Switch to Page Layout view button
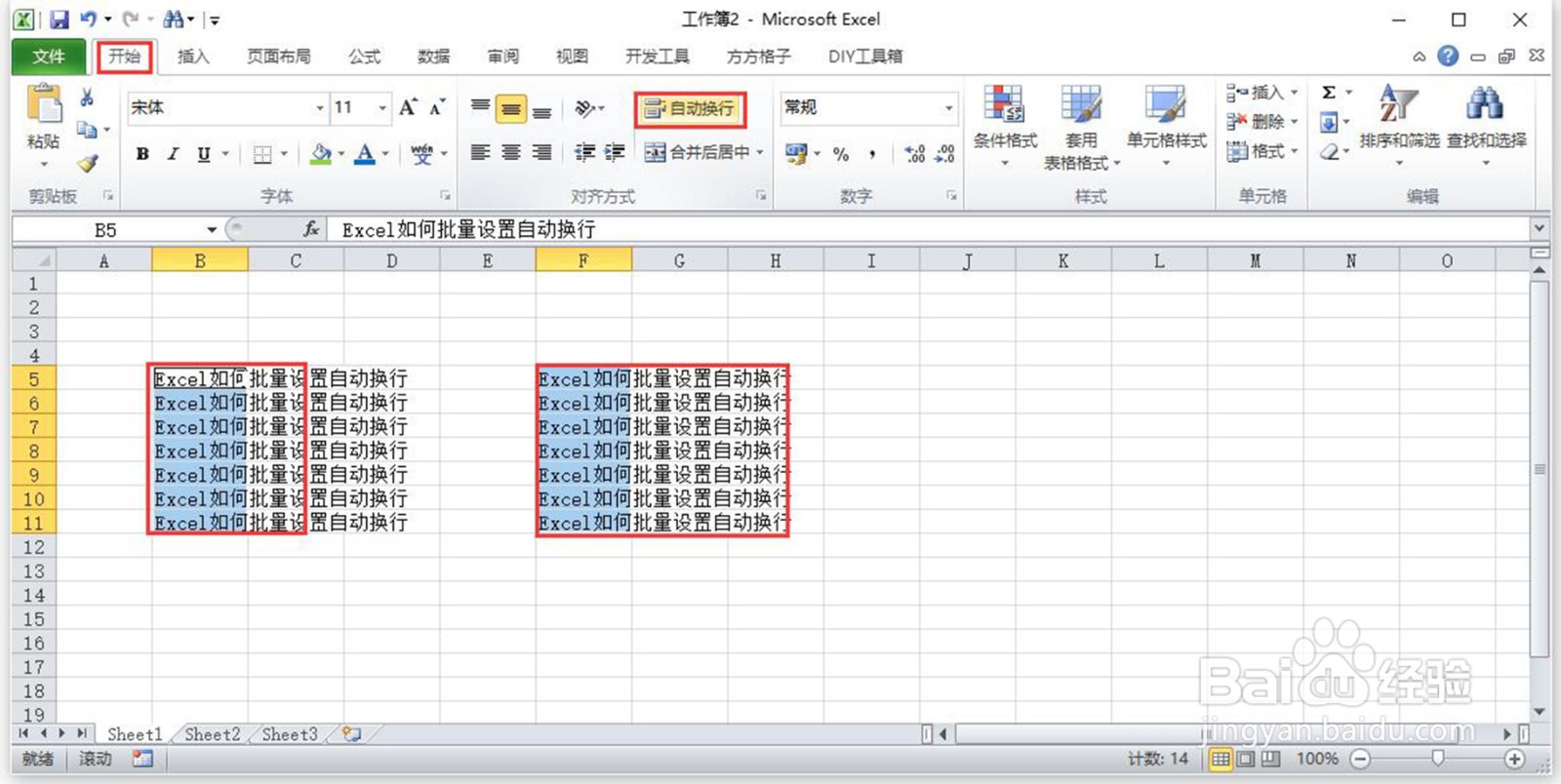The image size is (1561, 784). point(1246,759)
